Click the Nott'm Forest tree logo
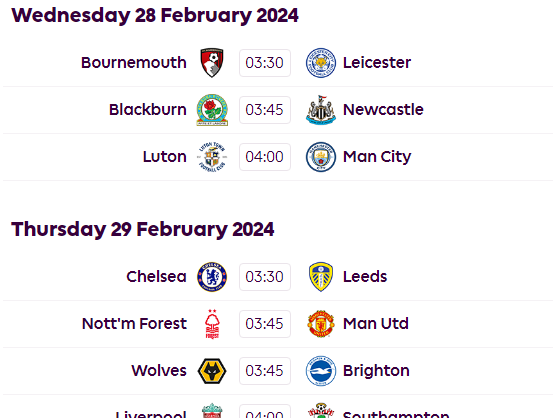The width and height of the screenshot is (553, 418). [x=212, y=324]
